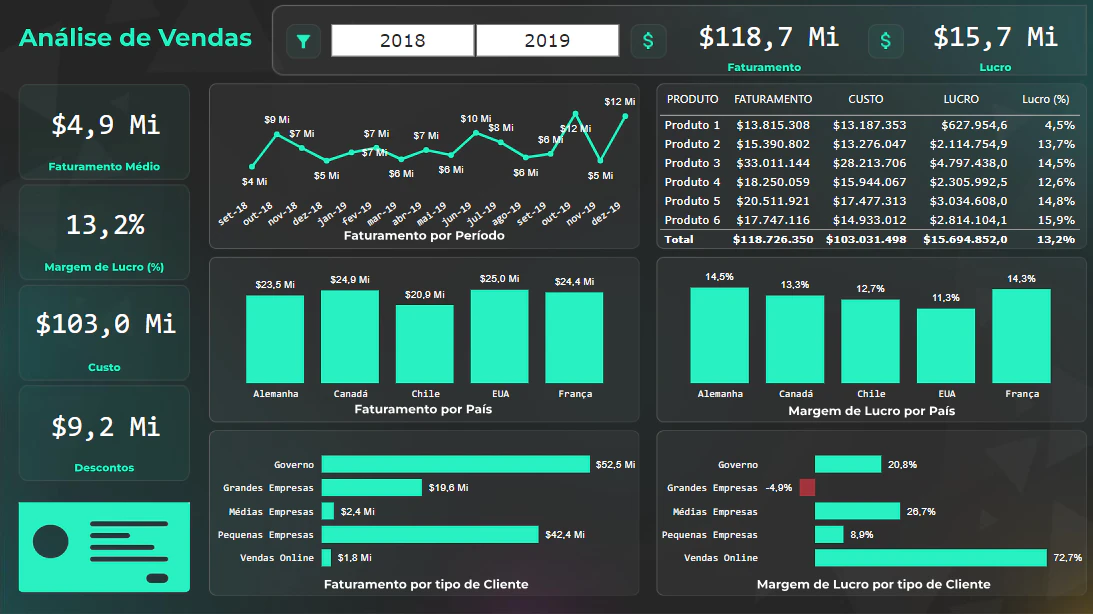
Task: Click the nov-19 $5 Mi line point
Action: (600, 161)
